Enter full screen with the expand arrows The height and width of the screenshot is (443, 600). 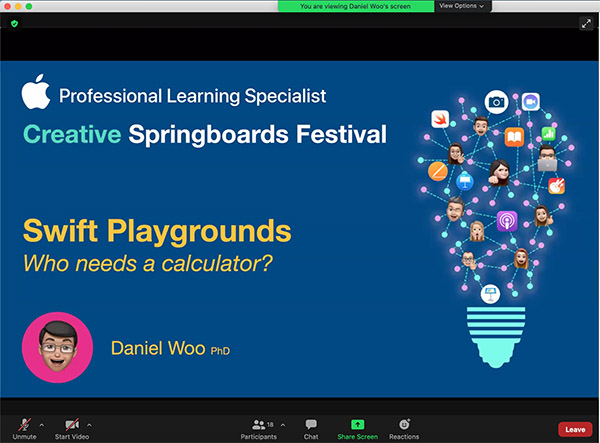586,24
